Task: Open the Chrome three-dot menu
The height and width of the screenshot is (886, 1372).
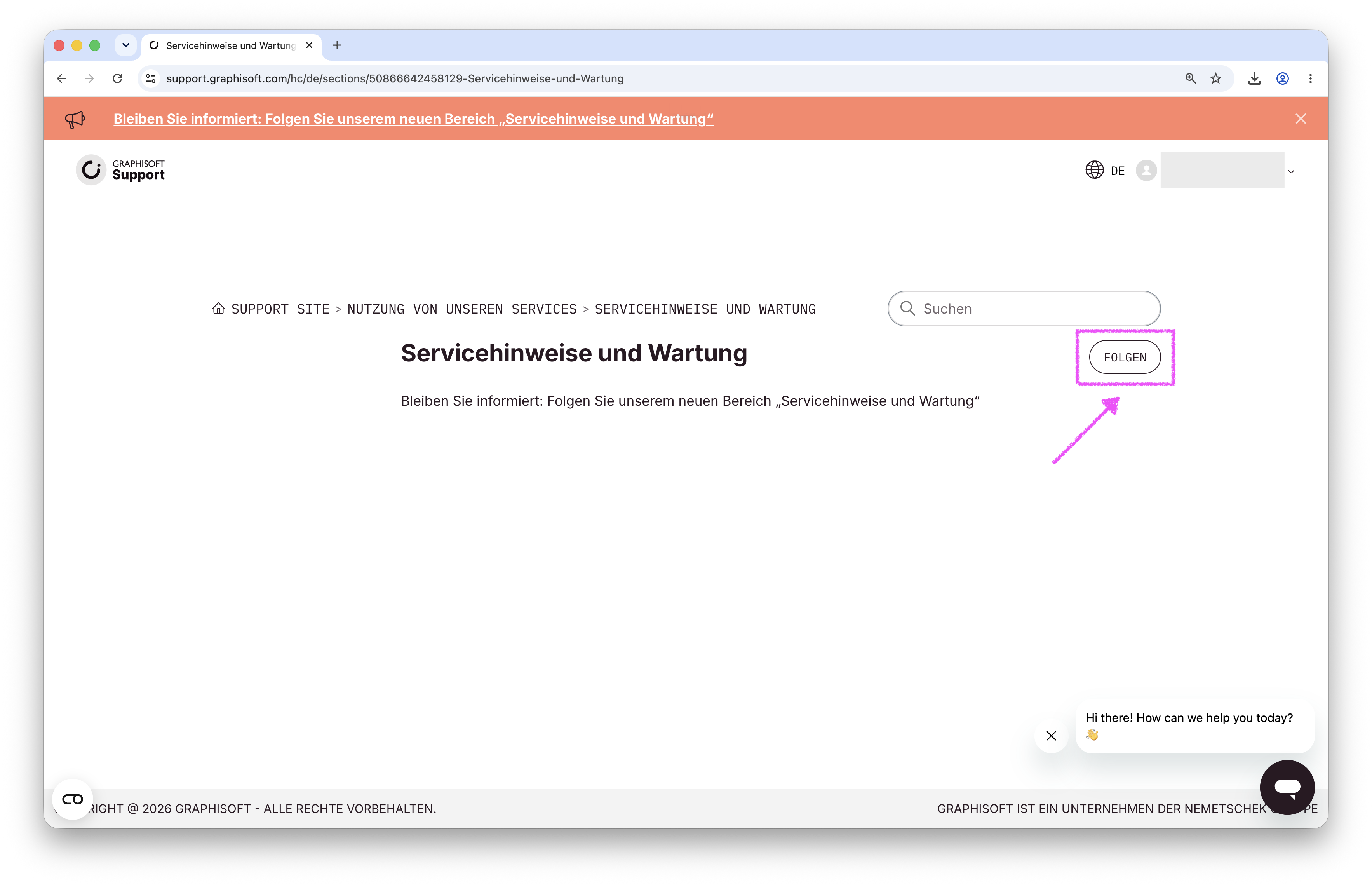Action: (x=1311, y=78)
